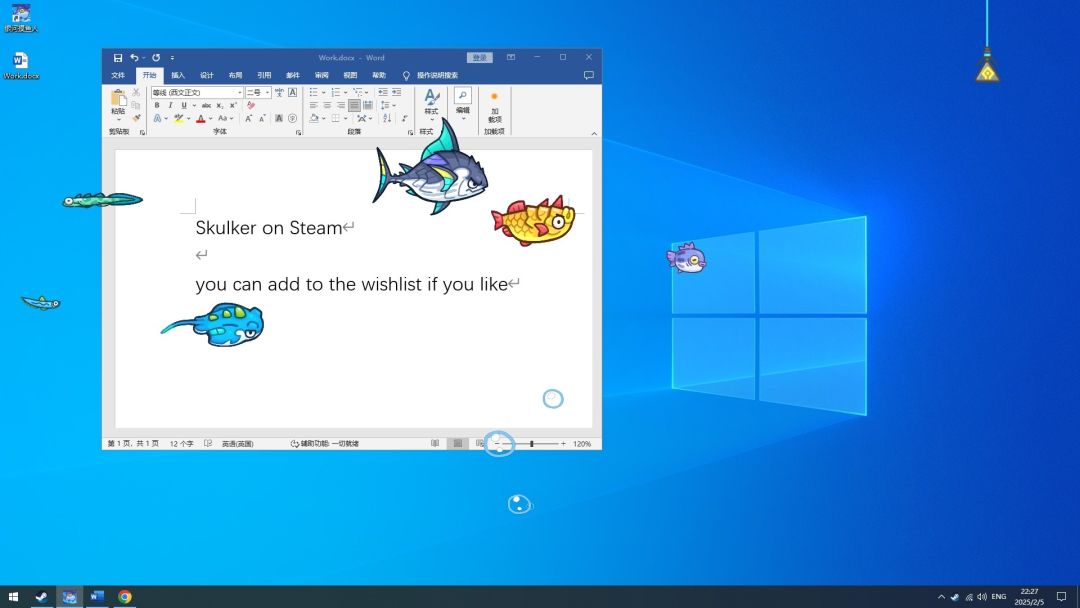Expand the font color dropdown arrow
The height and width of the screenshot is (608, 1080).
coord(210,118)
